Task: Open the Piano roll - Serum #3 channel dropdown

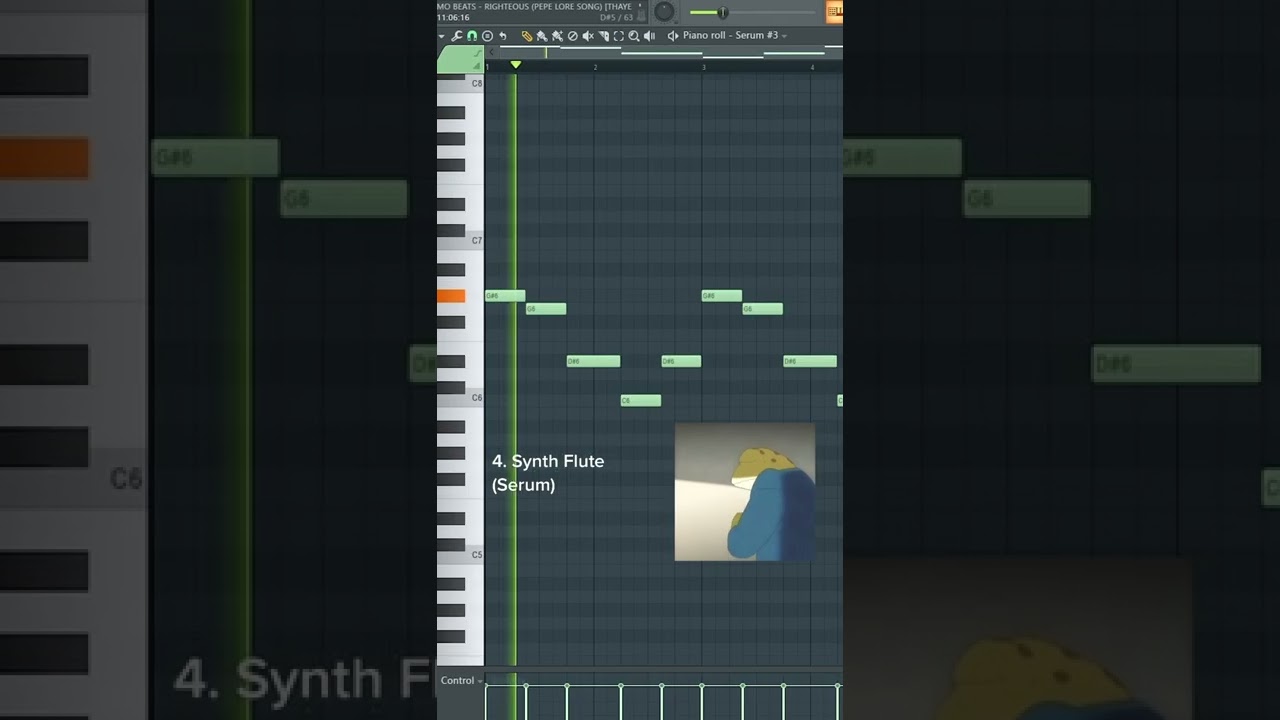Action: point(735,35)
